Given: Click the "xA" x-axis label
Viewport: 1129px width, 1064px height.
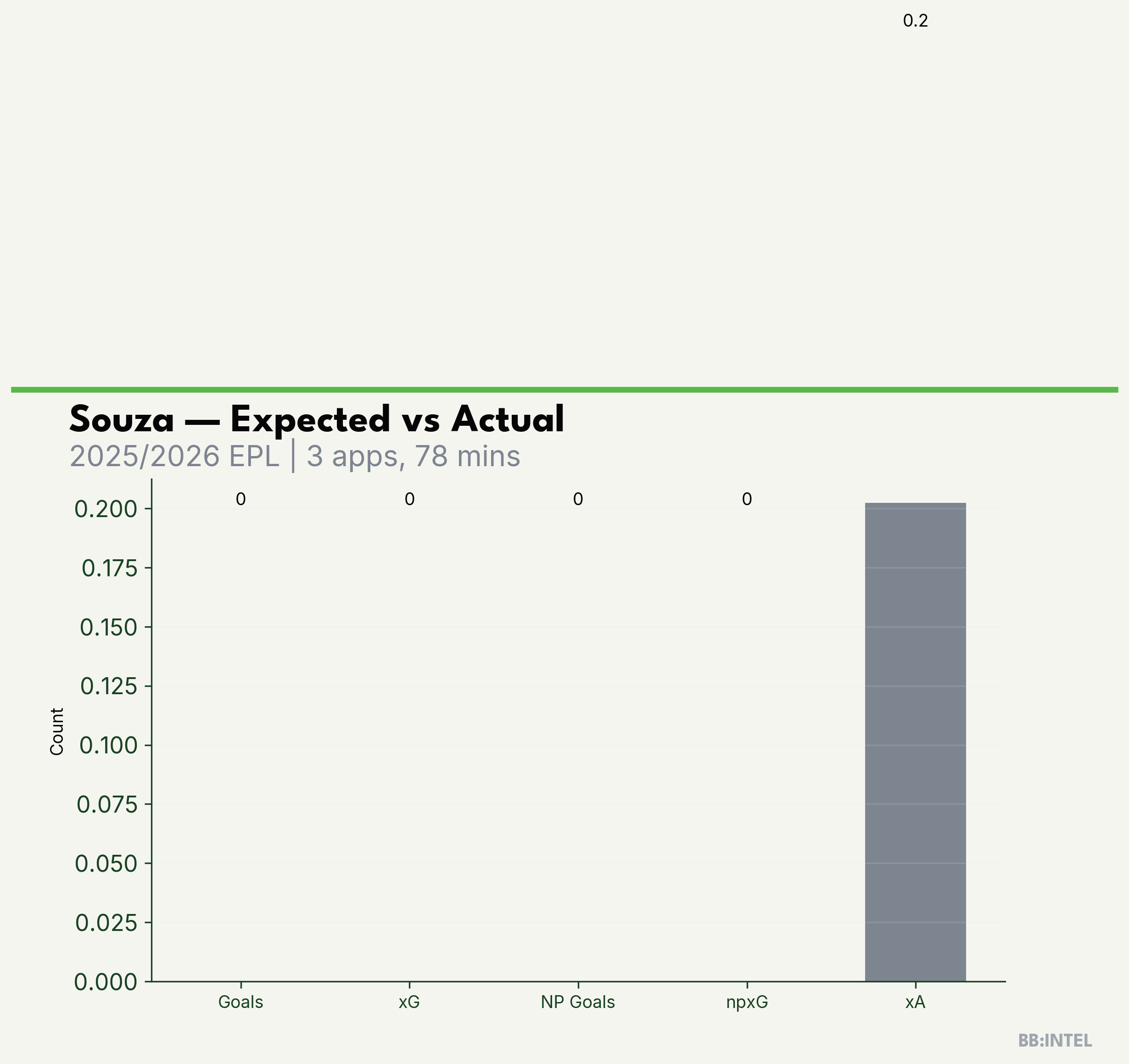Looking at the screenshot, I should (x=915, y=1002).
